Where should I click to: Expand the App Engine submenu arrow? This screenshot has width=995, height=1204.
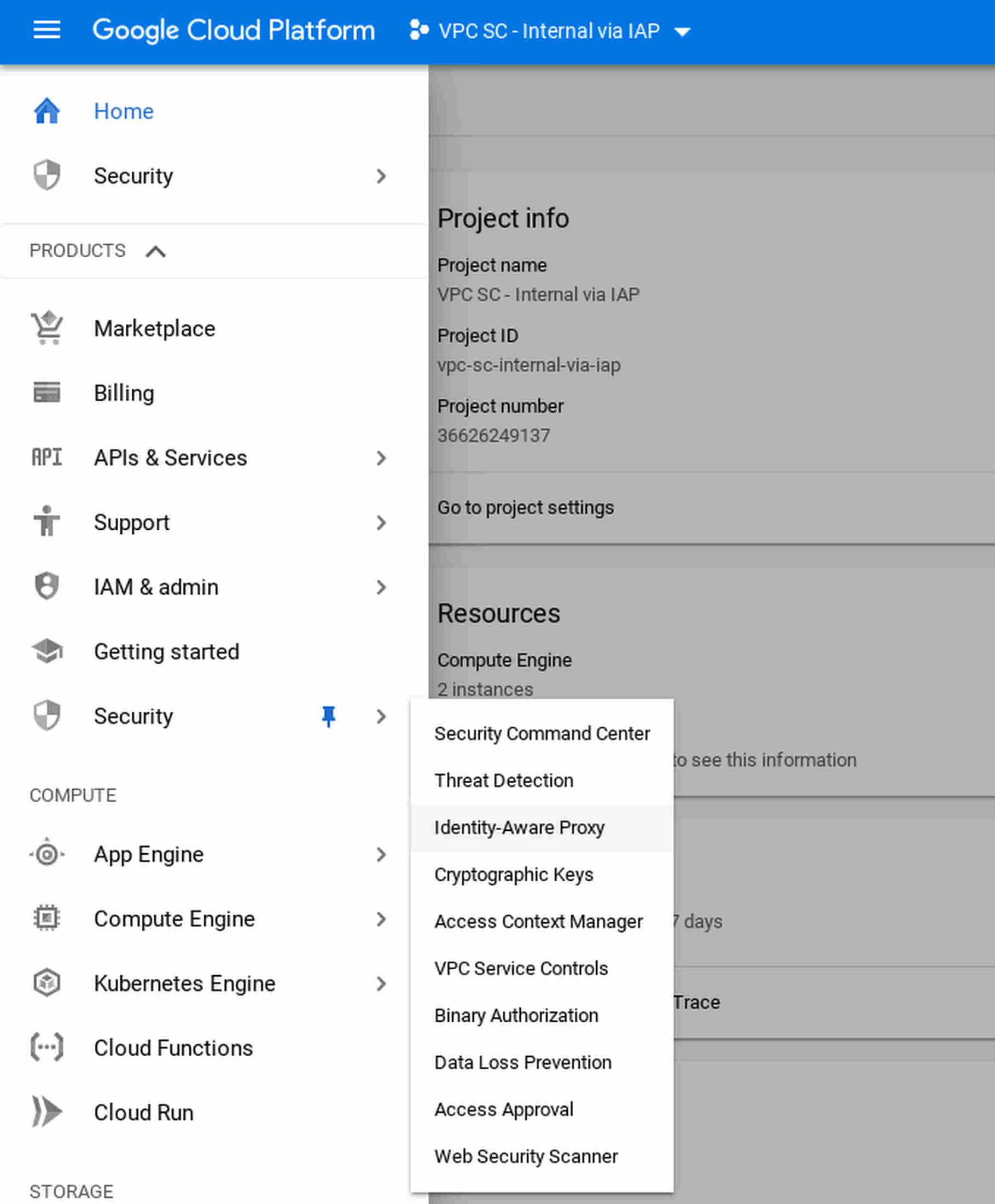coord(381,854)
